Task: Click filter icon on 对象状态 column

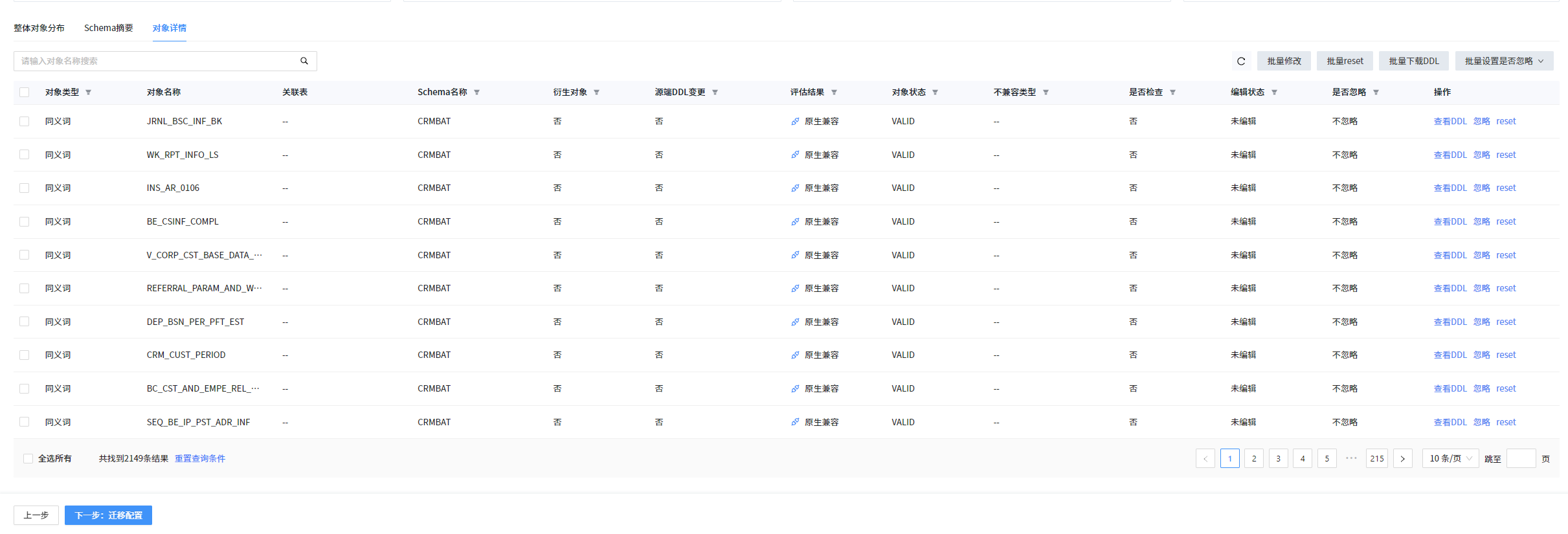Action: (x=935, y=93)
